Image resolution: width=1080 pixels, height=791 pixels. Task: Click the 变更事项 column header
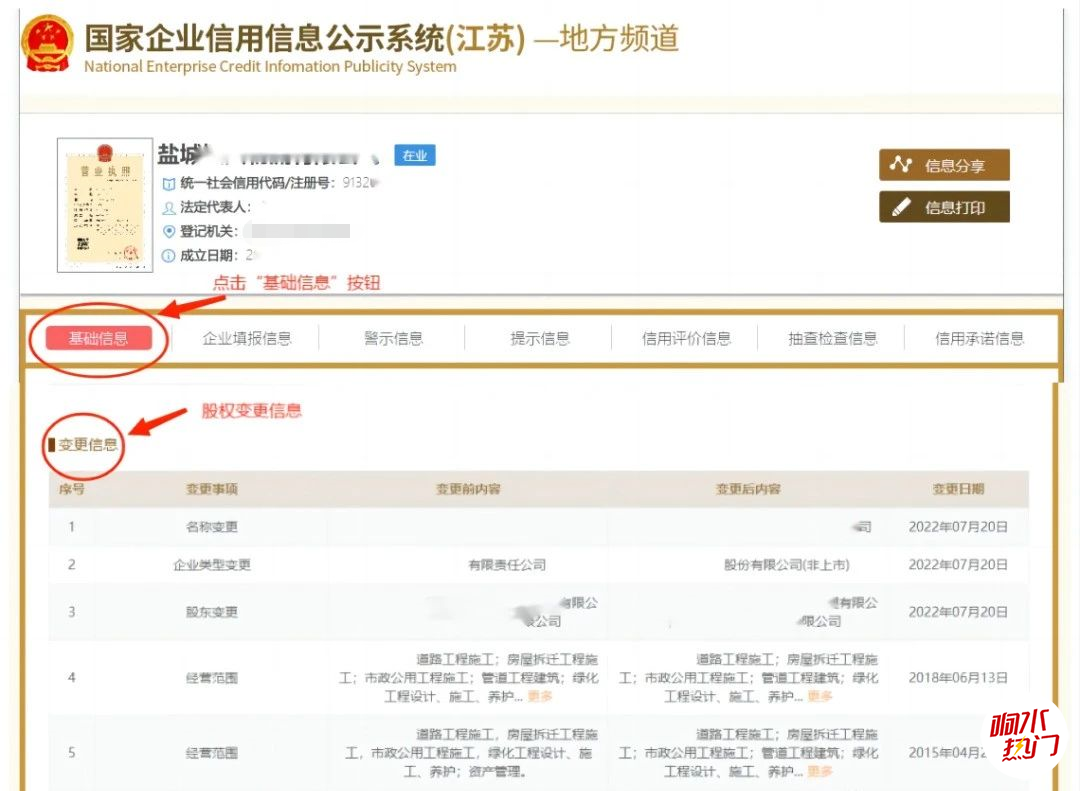tap(211, 489)
